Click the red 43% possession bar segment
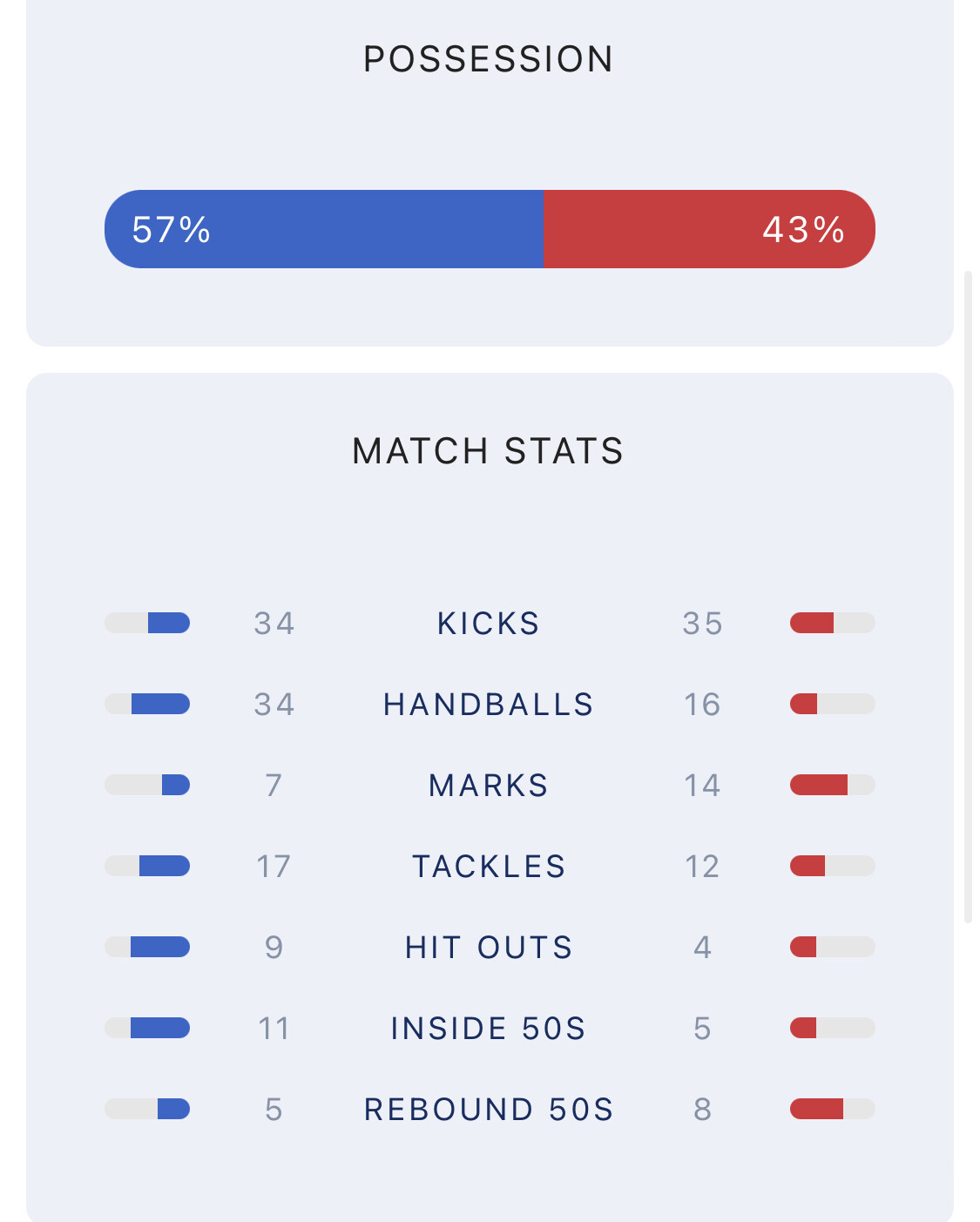980x1222 pixels. tap(708, 229)
